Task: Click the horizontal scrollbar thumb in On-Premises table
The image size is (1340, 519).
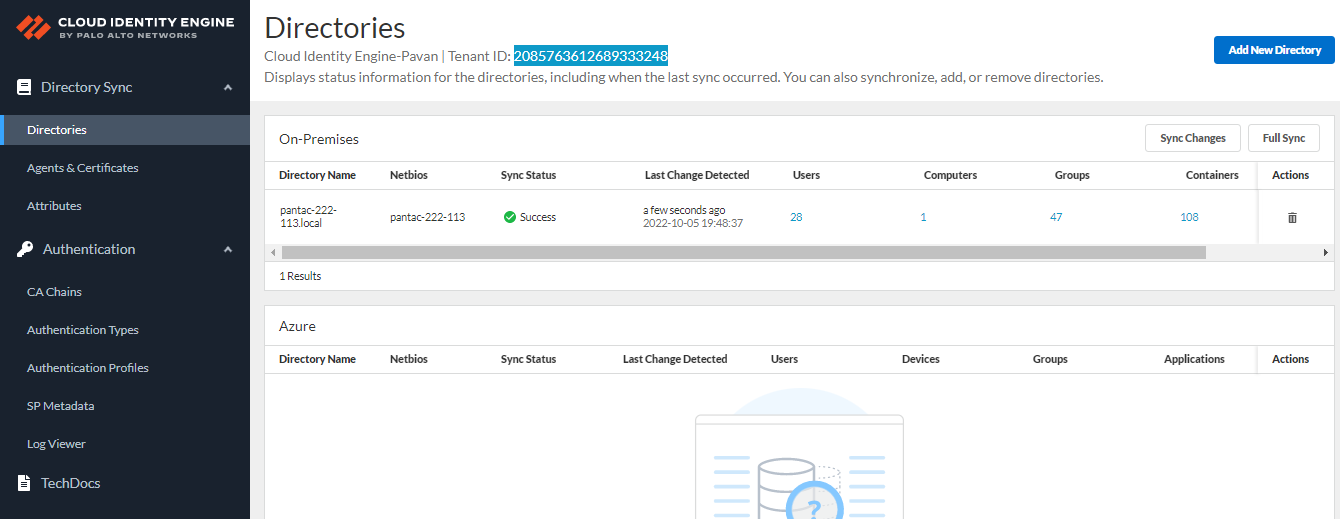Action: click(743, 253)
